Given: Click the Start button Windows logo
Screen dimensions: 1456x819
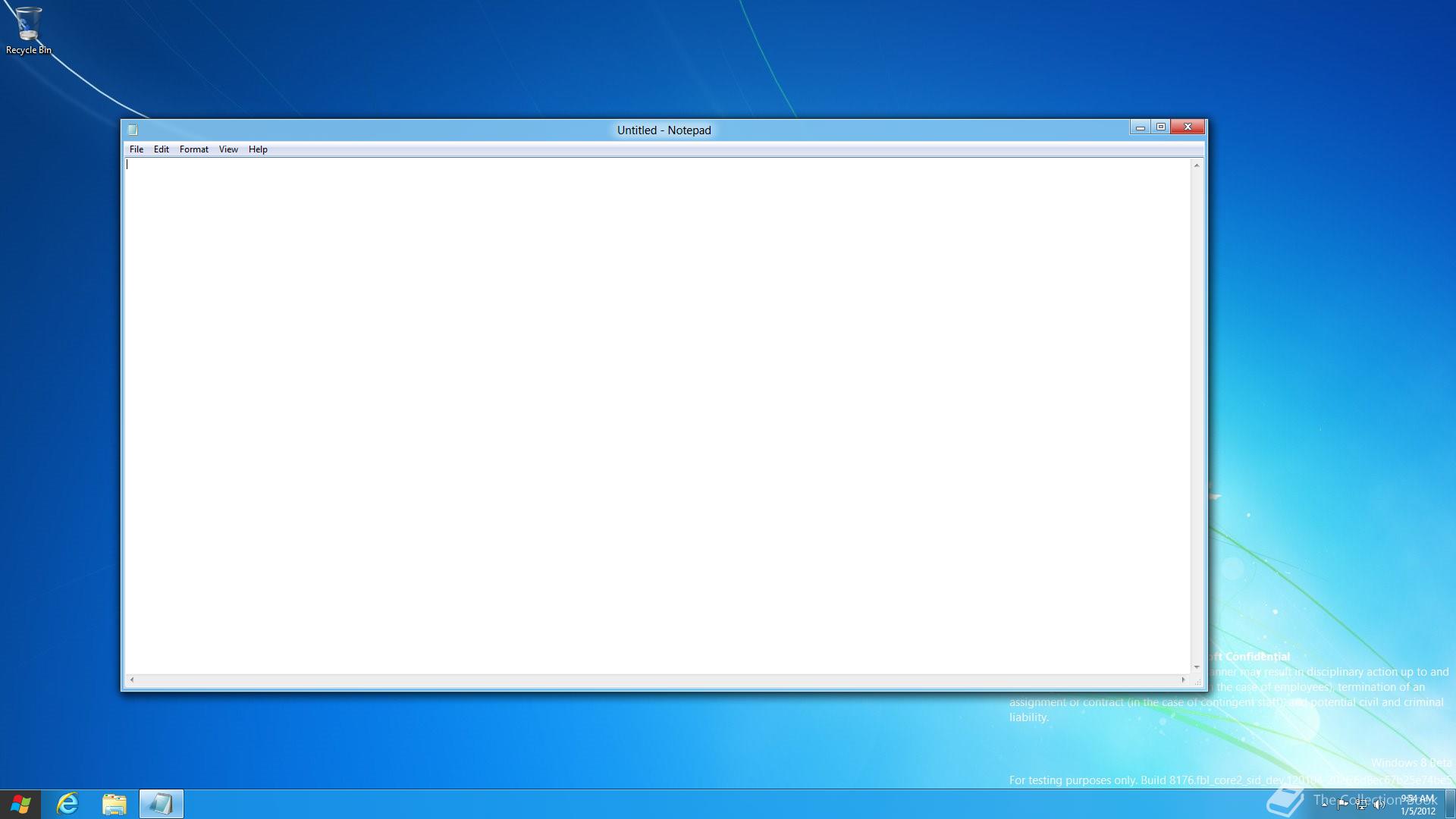Looking at the screenshot, I should [x=20, y=804].
